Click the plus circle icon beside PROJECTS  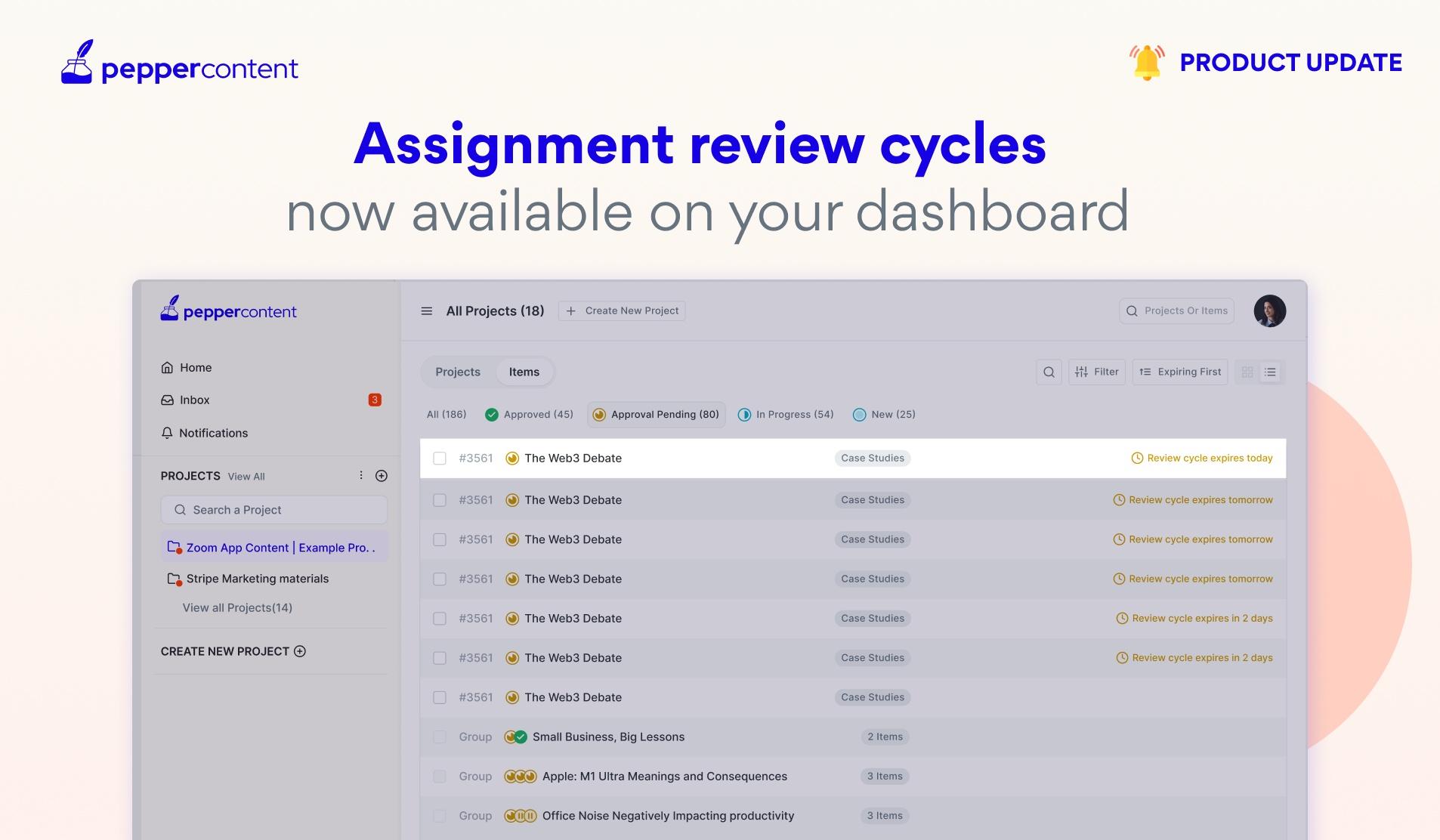[382, 476]
